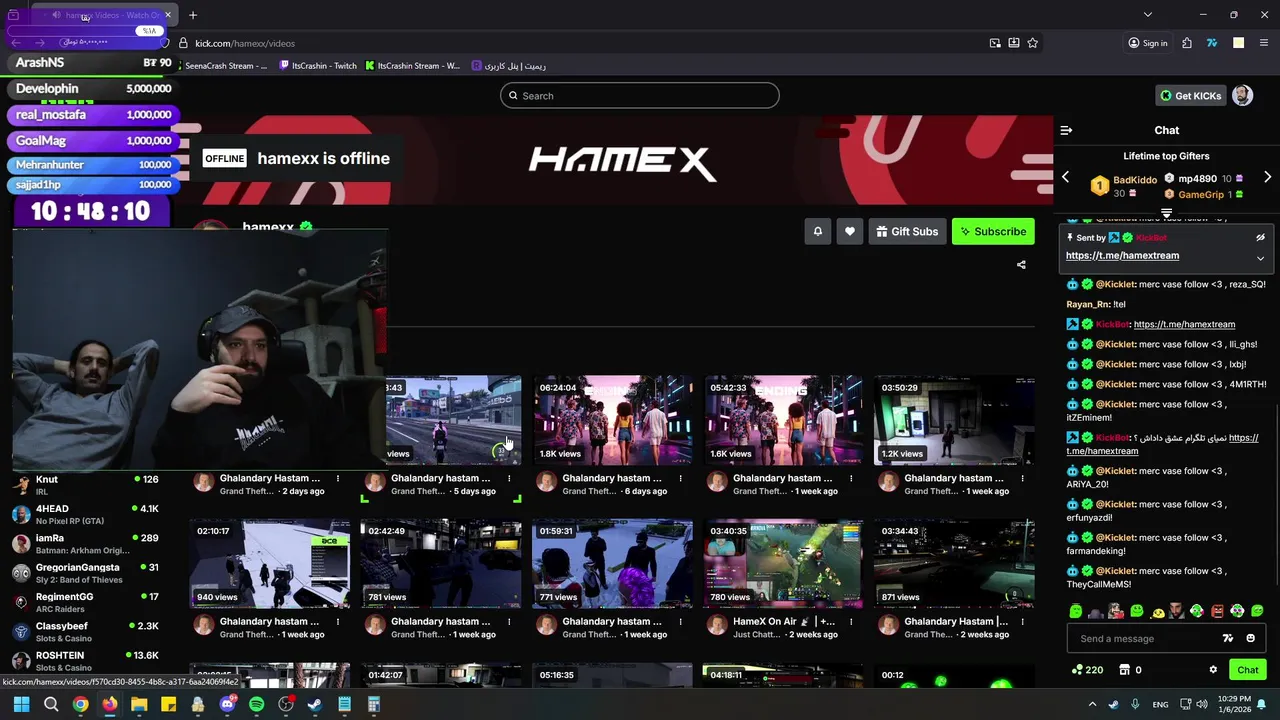Bookmark this page with the star icon
Viewport: 1280px width, 720px height.
coord(1032,43)
